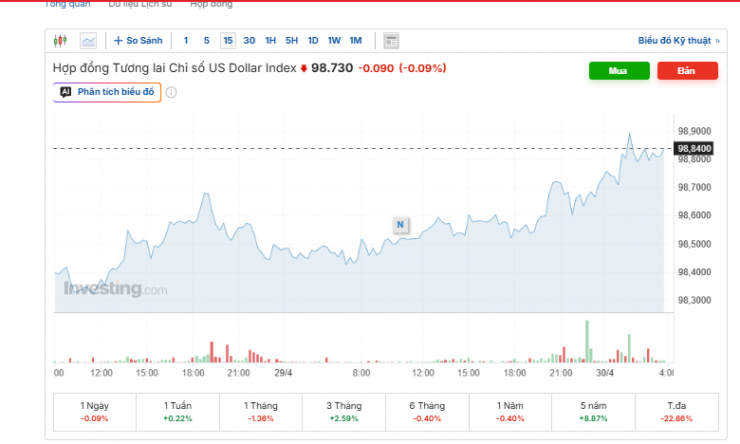Choose the 5H interval
This screenshot has width=740, height=444.
point(292,41)
